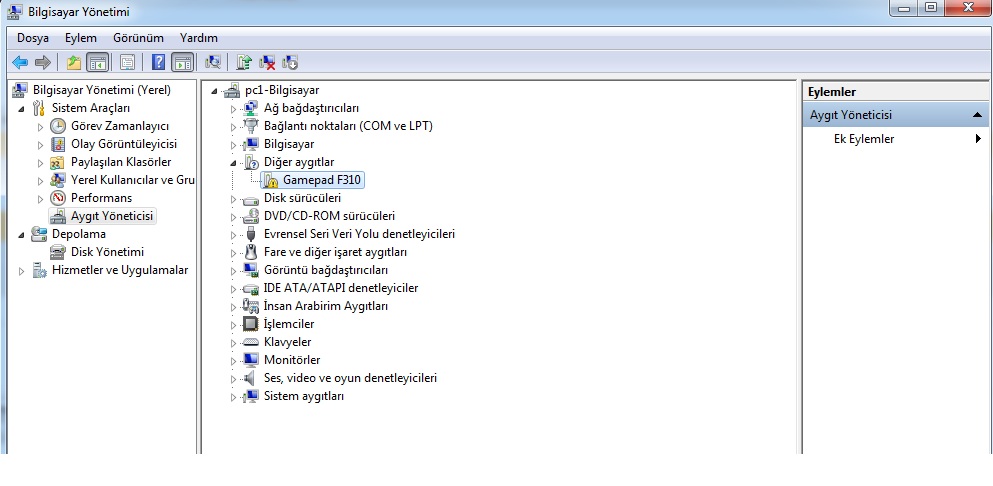The image size is (993, 486).
Task: Uninstall device icon with red X
Action: [267, 62]
